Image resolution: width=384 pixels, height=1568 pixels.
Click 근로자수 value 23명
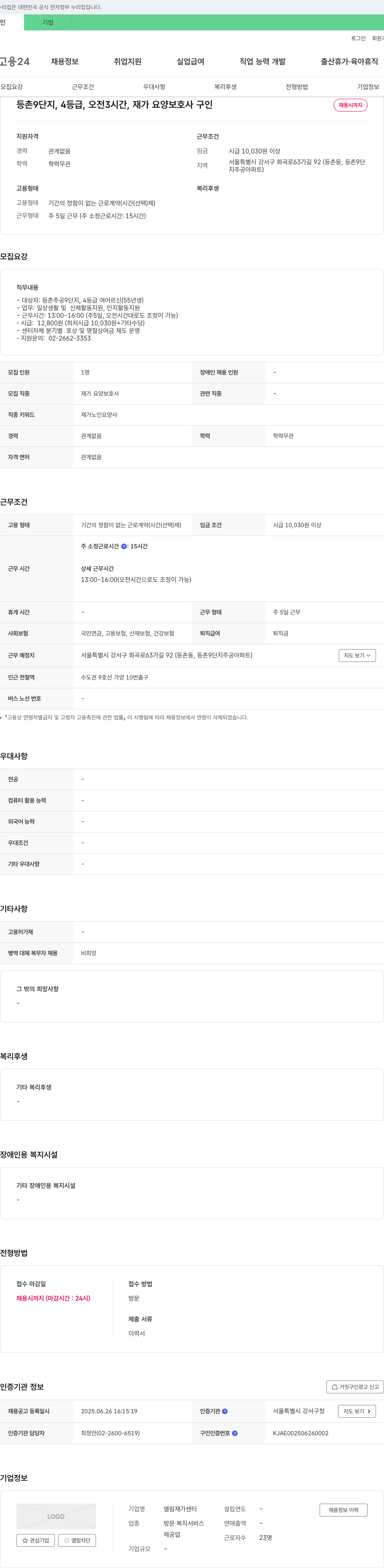coord(266,1538)
